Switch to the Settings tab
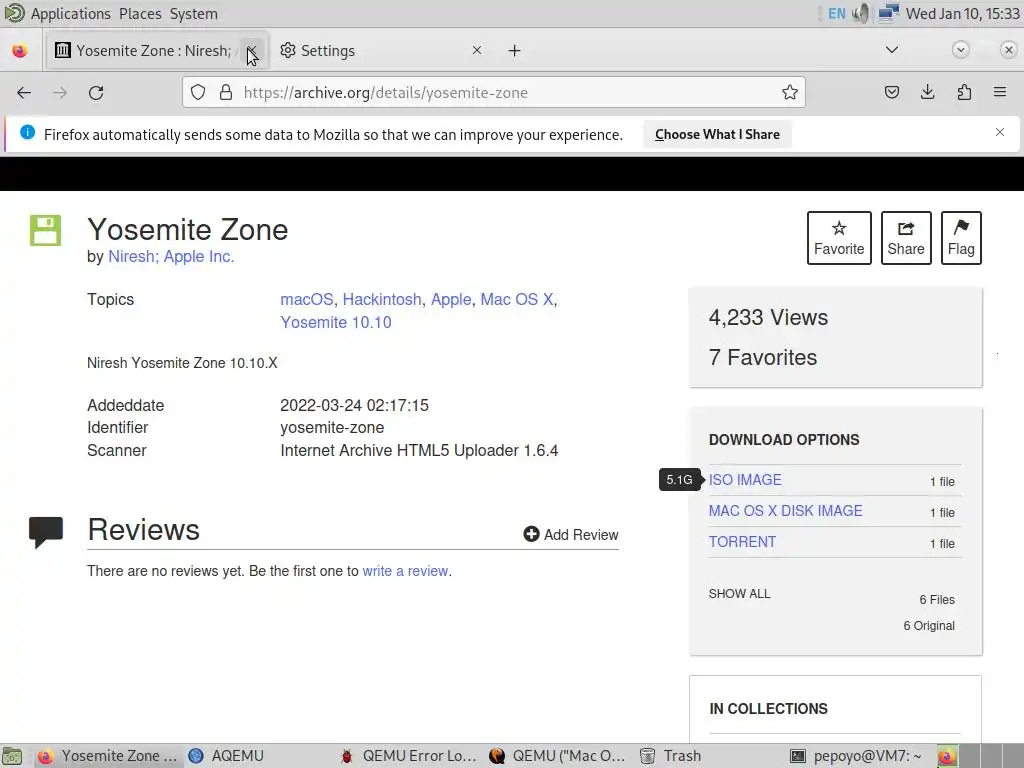Image resolution: width=1024 pixels, height=768 pixels. click(382, 50)
